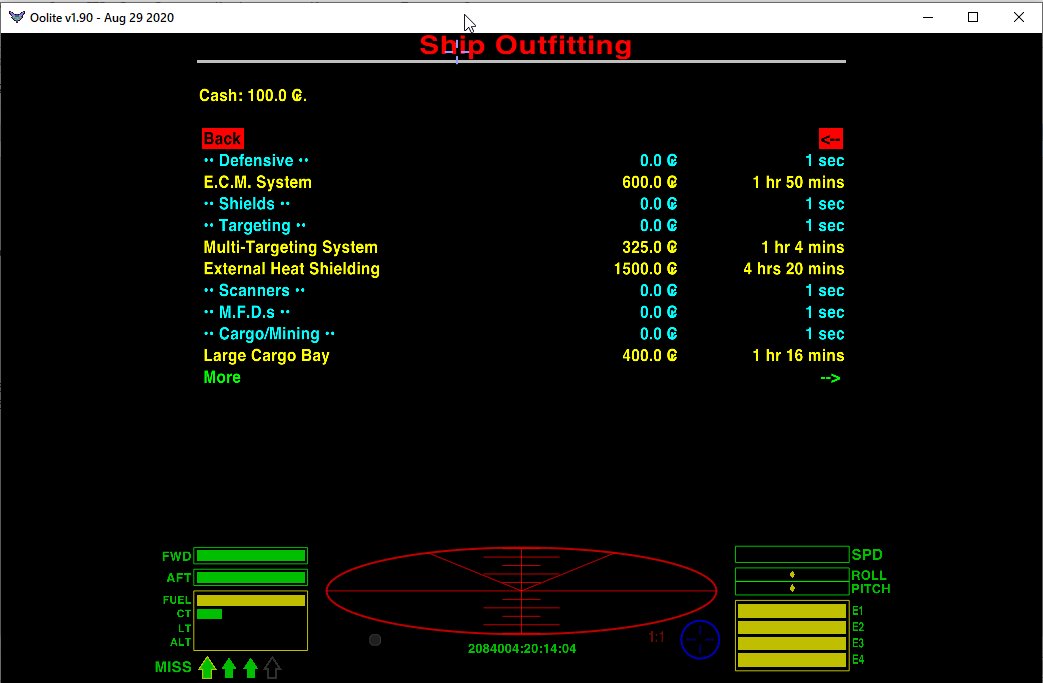
Task: Click the red back arrow icon
Action: pos(830,139)
